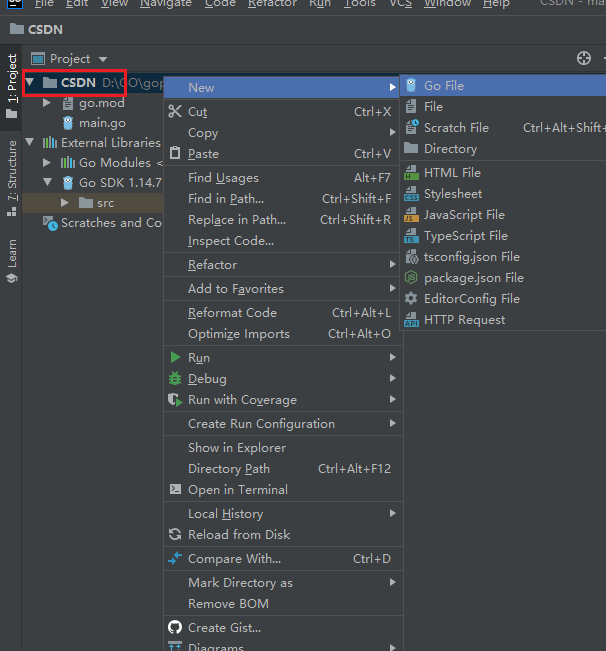Click the GitHub Create Gist icon
Viewport: 606px width, 651px height.
[x=175, y=627]
